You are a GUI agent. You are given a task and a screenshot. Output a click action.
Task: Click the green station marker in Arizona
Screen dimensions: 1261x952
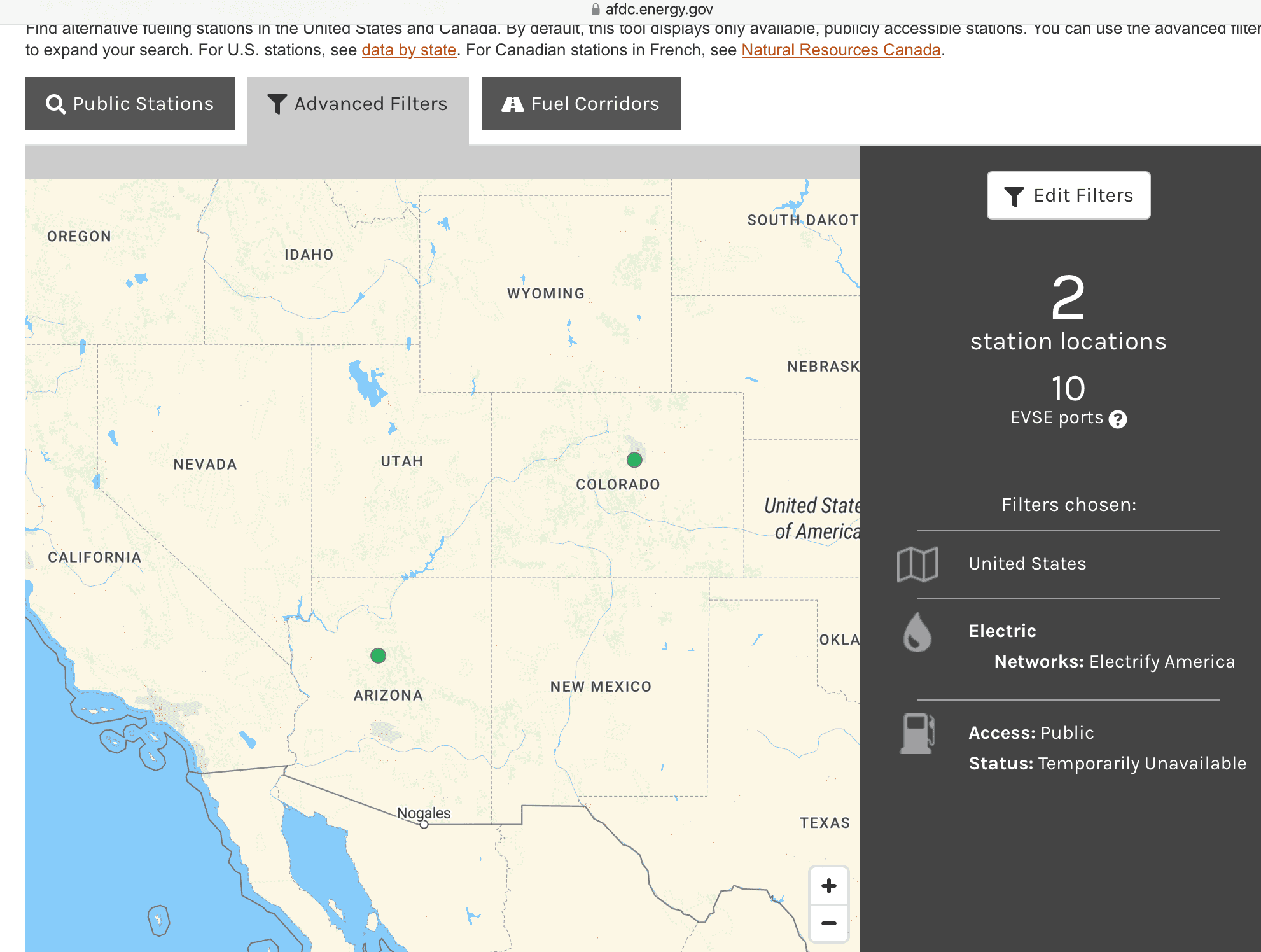point(378,655)
